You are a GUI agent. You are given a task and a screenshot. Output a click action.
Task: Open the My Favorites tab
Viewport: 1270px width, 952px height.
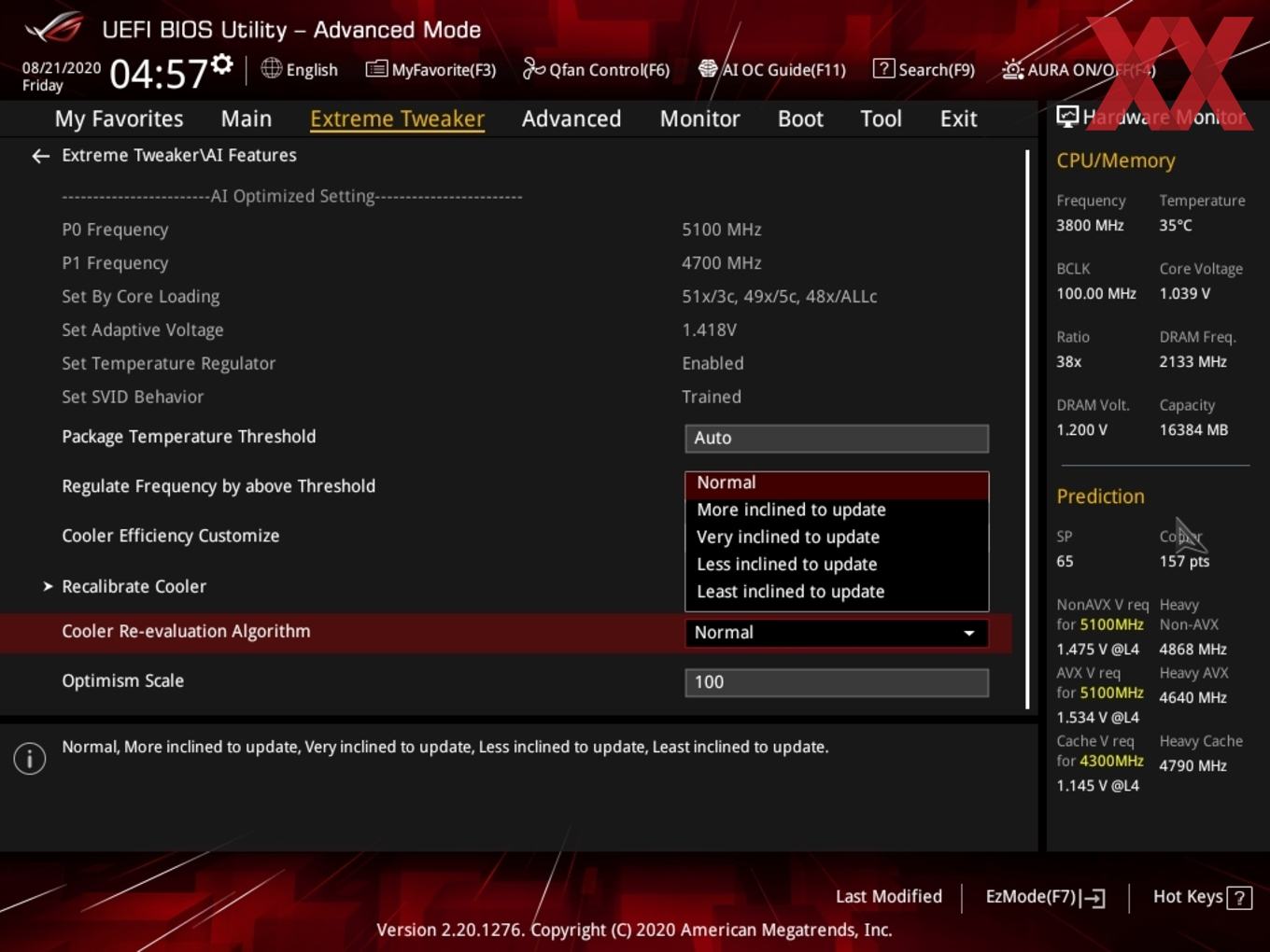click(x=119, y=119)
